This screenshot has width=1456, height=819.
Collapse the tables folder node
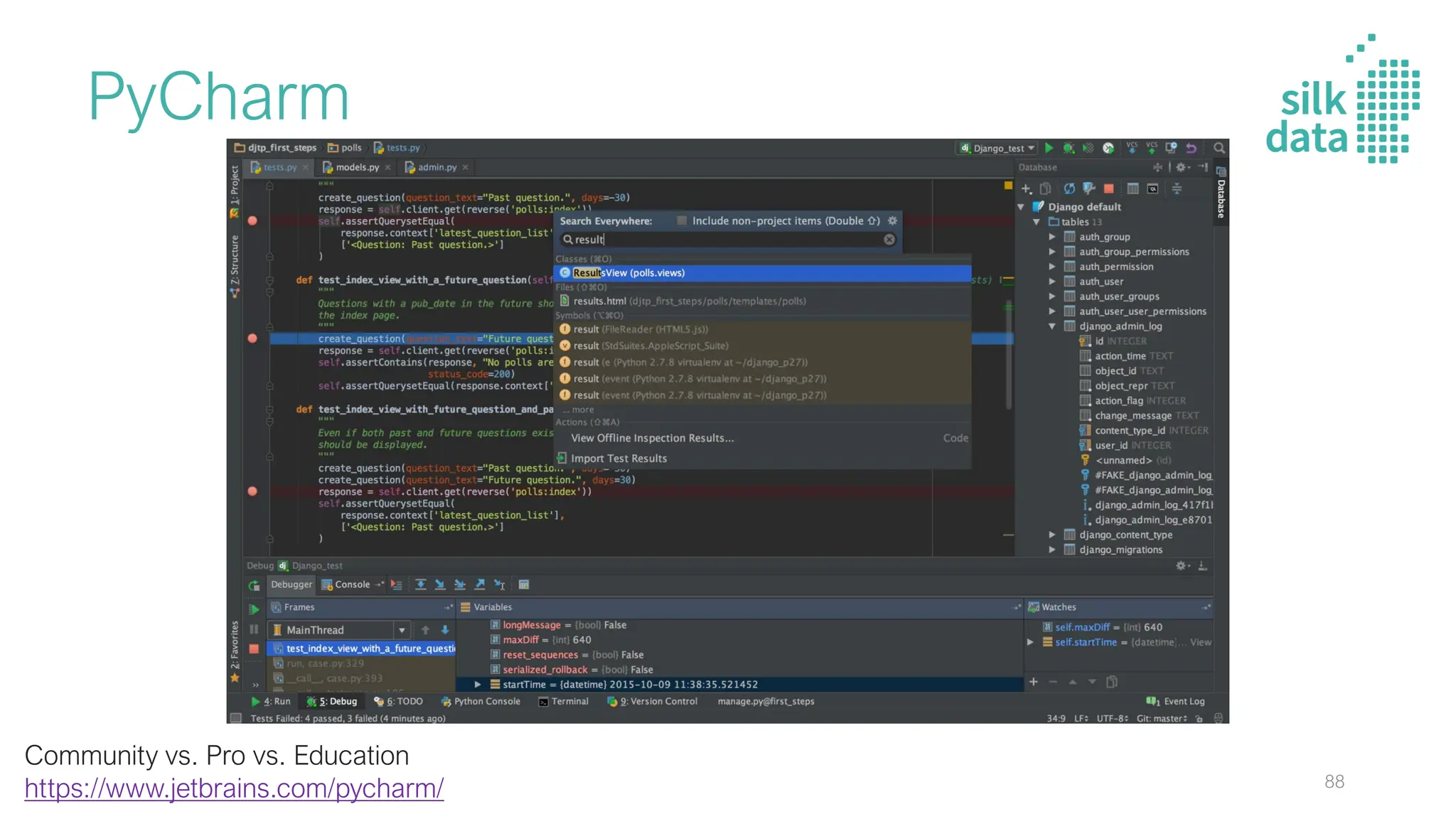click(1037, 222)
